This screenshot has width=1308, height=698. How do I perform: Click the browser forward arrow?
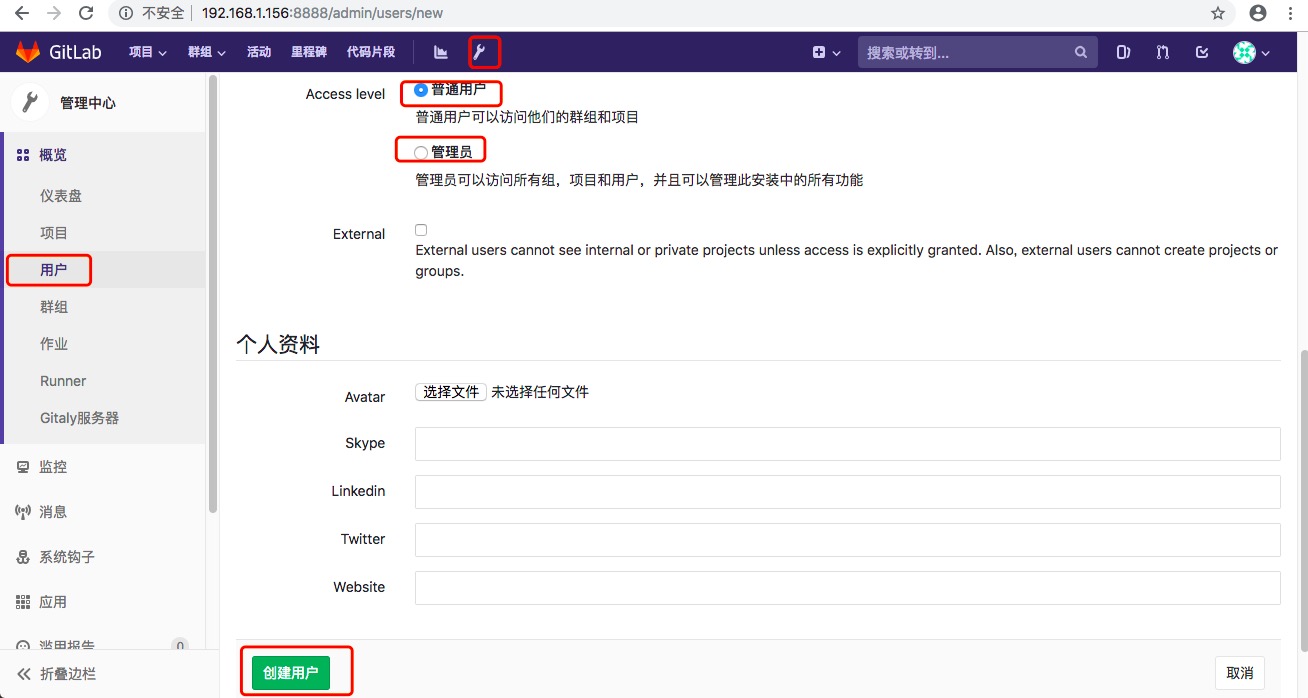coord(53,13)
